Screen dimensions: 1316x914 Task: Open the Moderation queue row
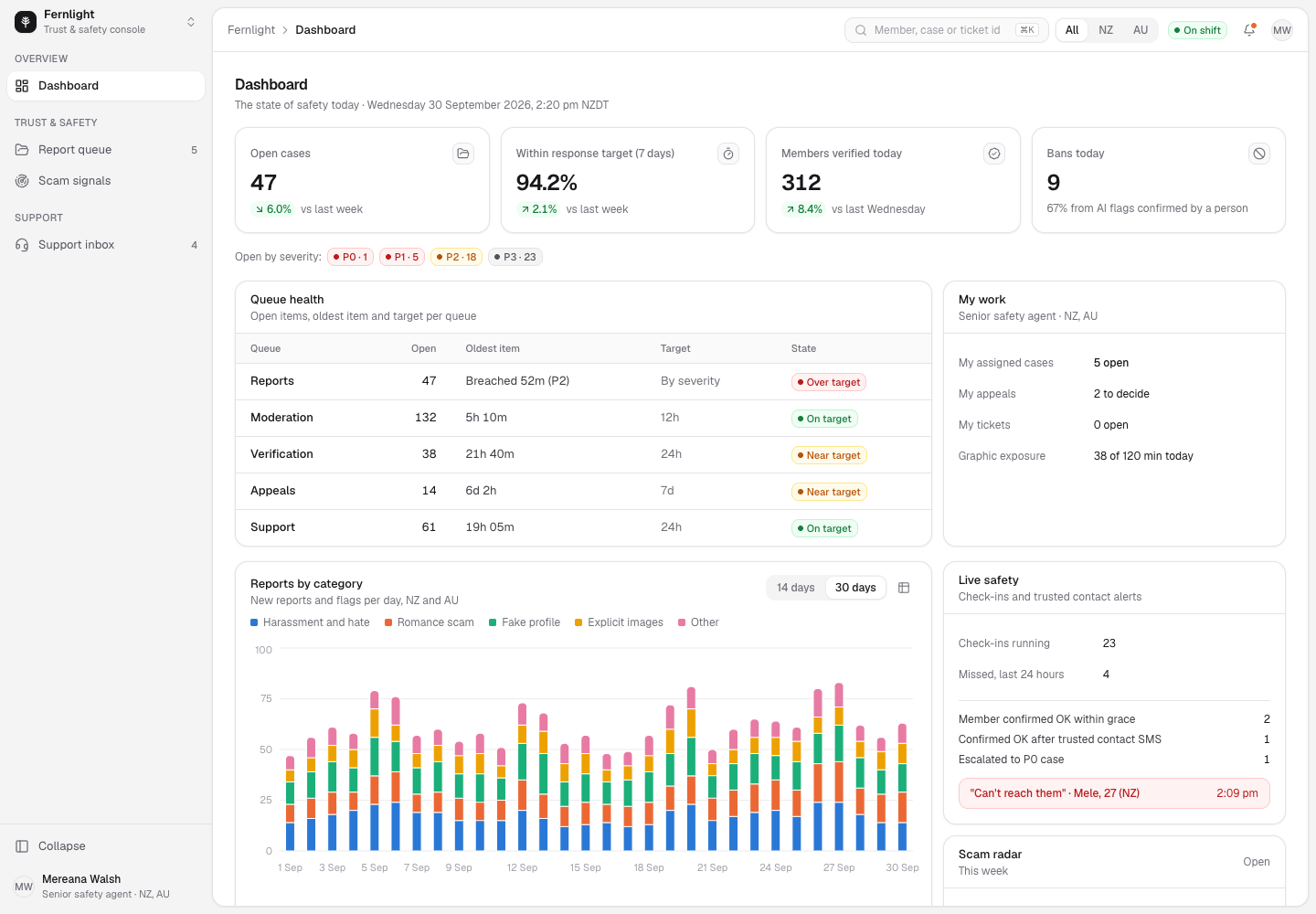click(583, 418)
